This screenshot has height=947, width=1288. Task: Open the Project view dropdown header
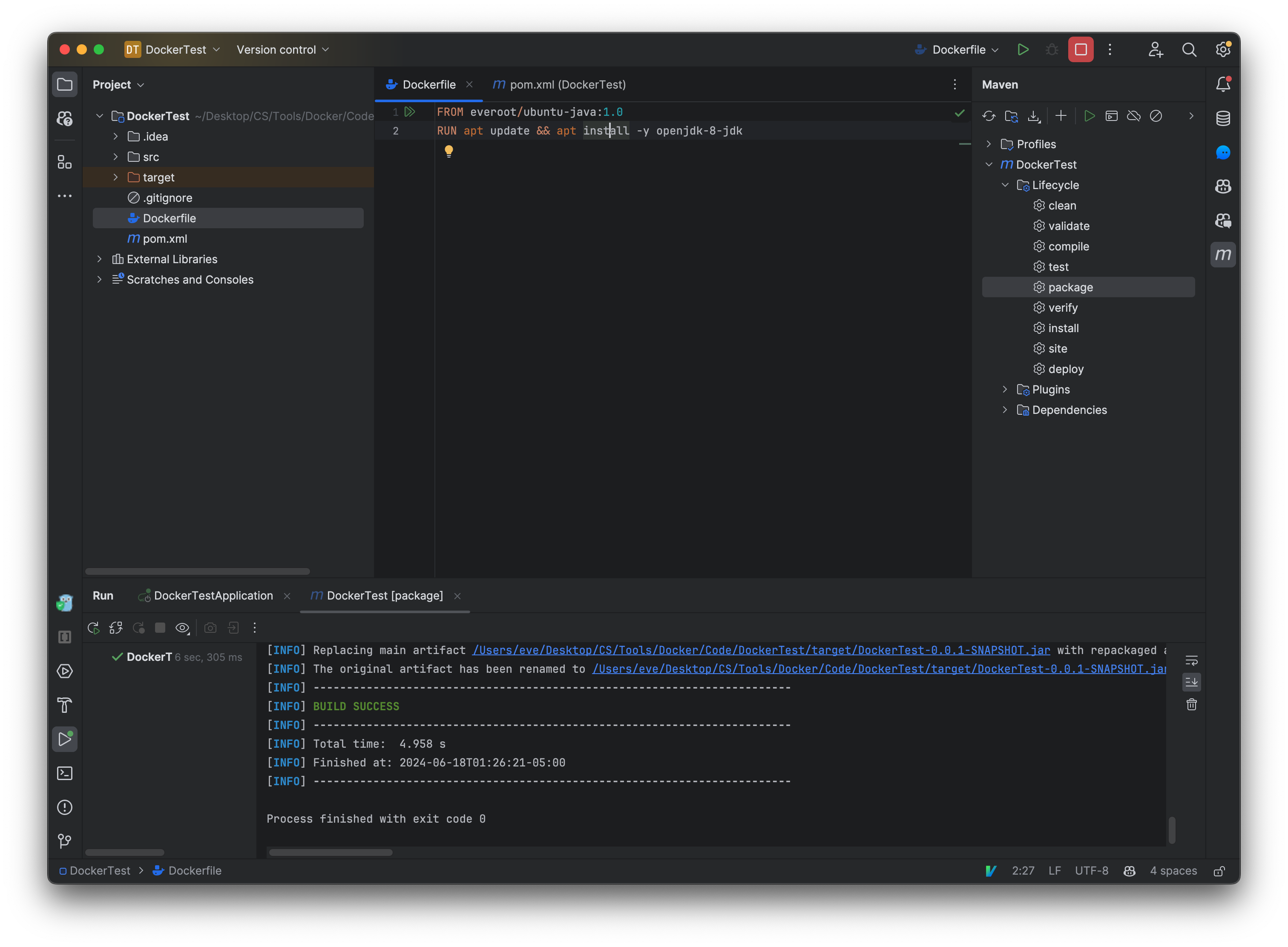[118, 85]
